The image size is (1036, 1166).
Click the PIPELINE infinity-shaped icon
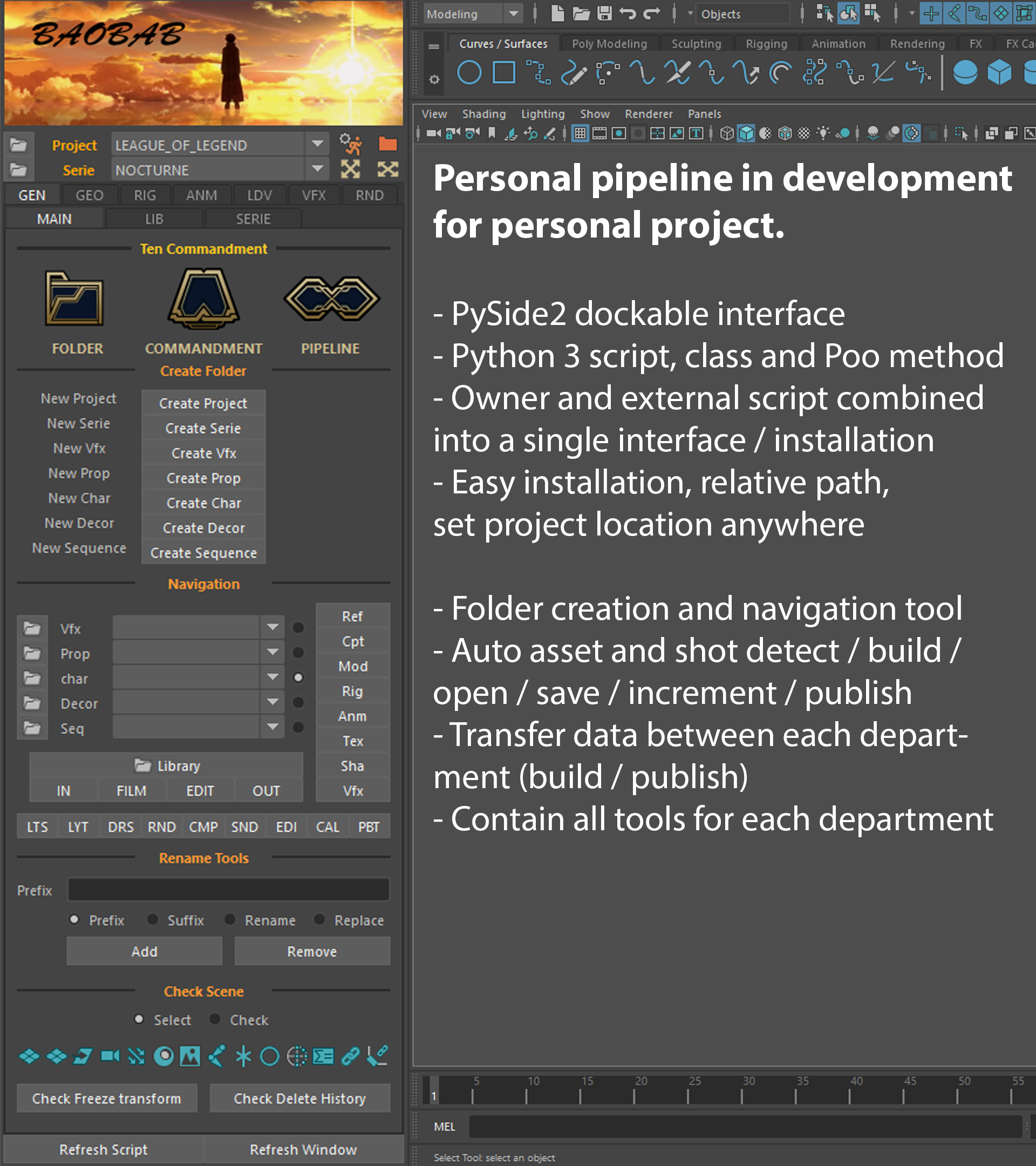(x=331, y=299)
